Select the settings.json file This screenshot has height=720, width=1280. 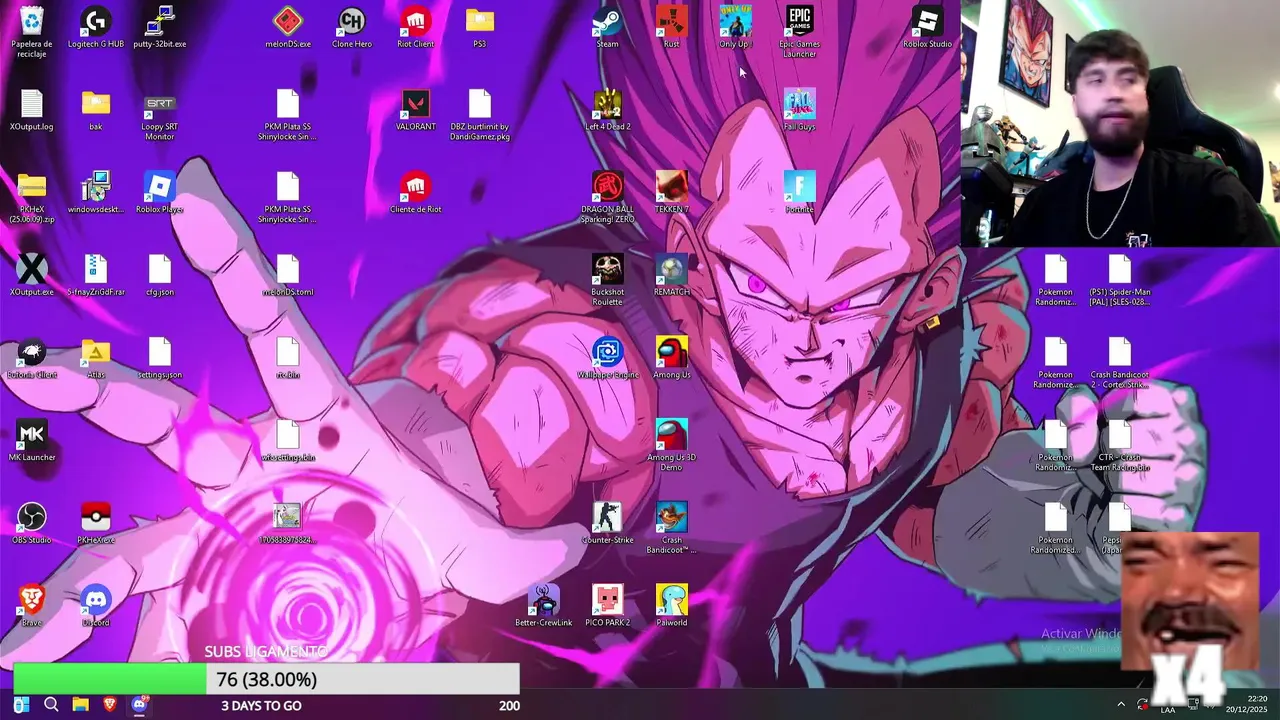(x=160, y=358)
